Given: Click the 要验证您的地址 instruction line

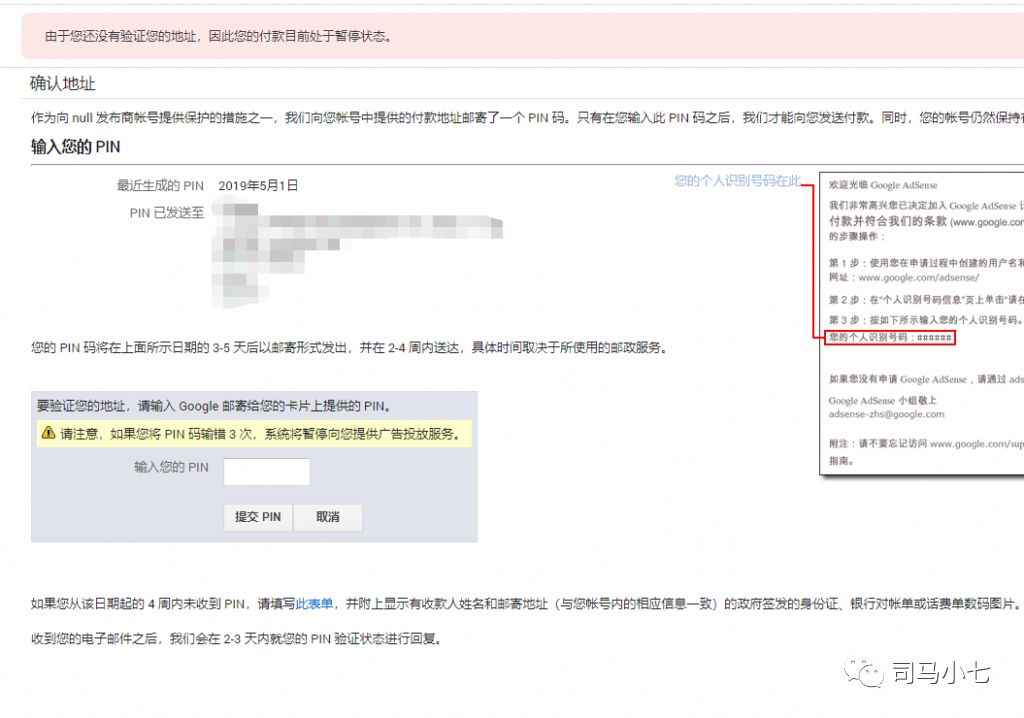Looking at the screenshot, I should 214,406.
